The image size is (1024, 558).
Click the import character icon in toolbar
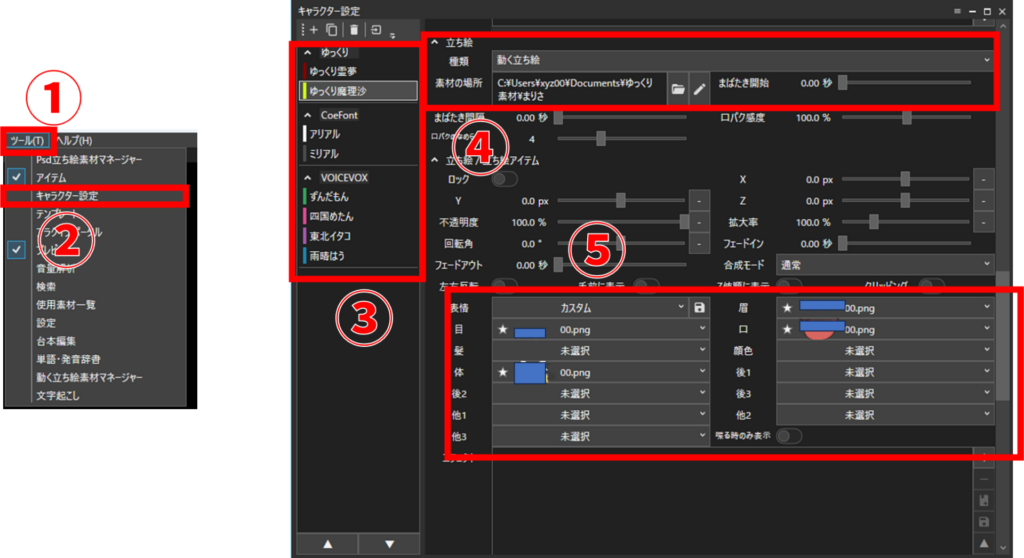coord(376,29)
